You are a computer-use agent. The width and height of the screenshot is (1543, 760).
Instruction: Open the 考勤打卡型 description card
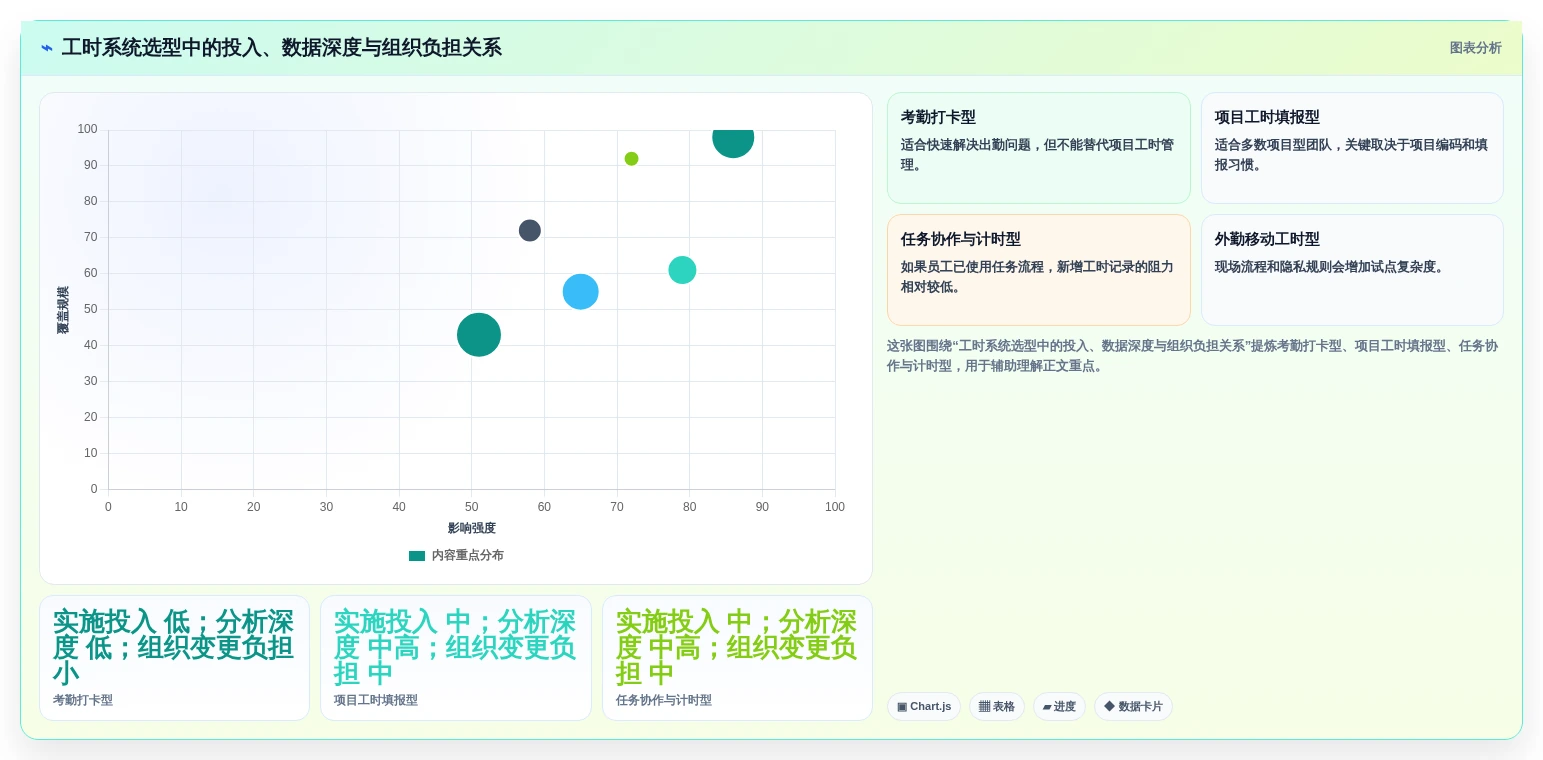tap(1038, 148)
